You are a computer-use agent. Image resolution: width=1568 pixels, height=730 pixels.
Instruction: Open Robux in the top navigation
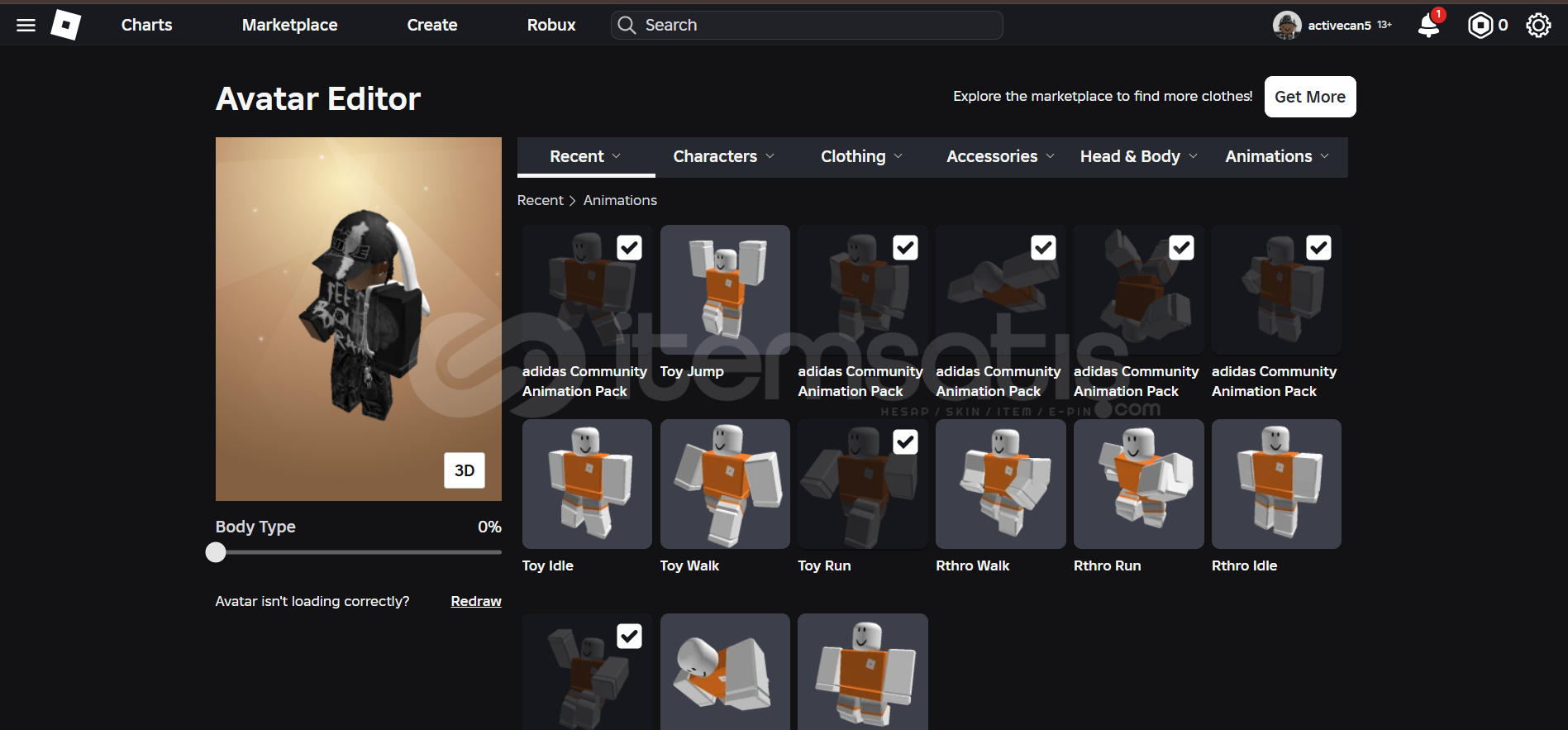pyautogui.click(x=551, y=25)
